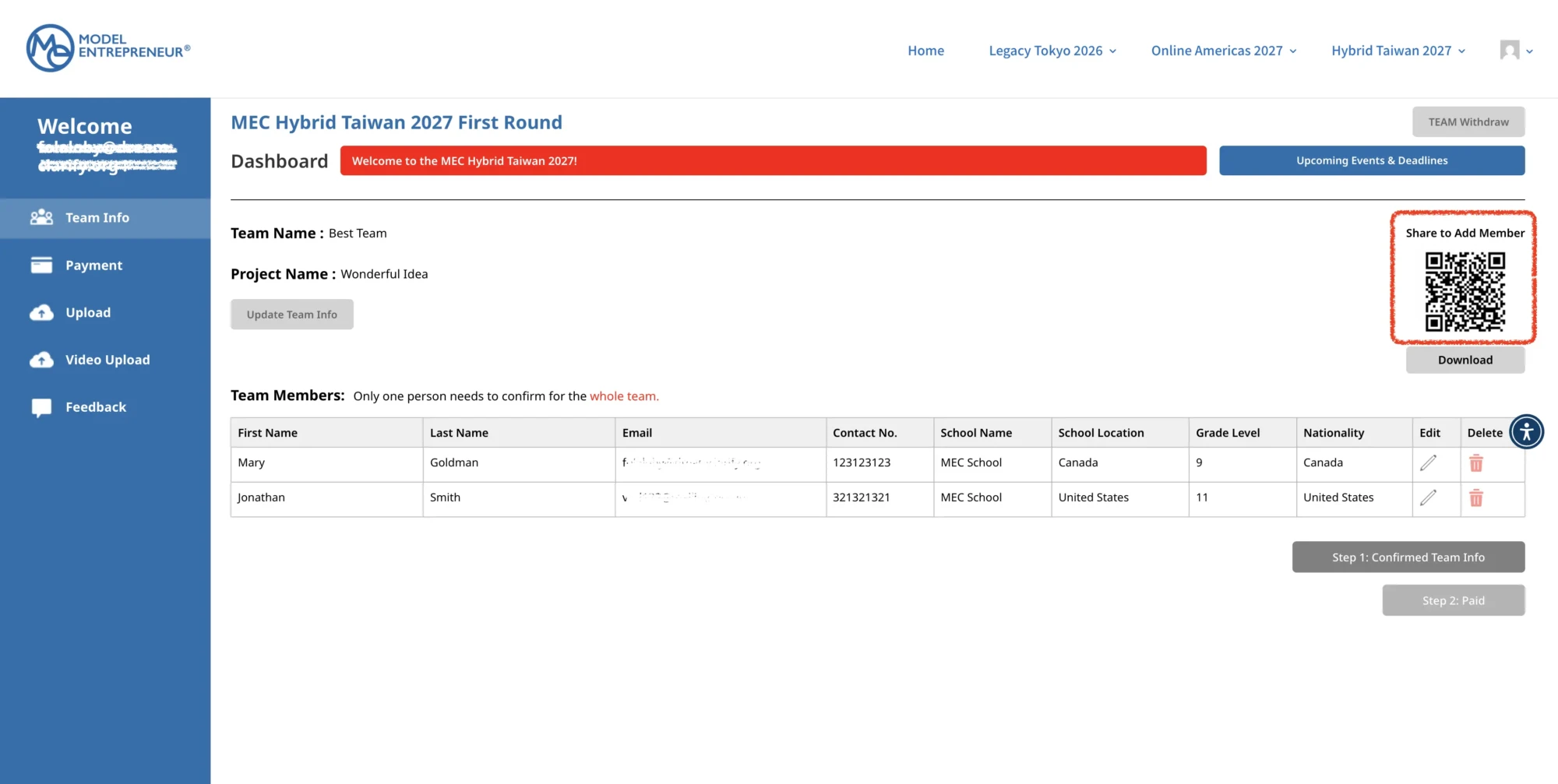1558x784 pixels.
Task: Click the School Name column header
Action: click(992, 433)
